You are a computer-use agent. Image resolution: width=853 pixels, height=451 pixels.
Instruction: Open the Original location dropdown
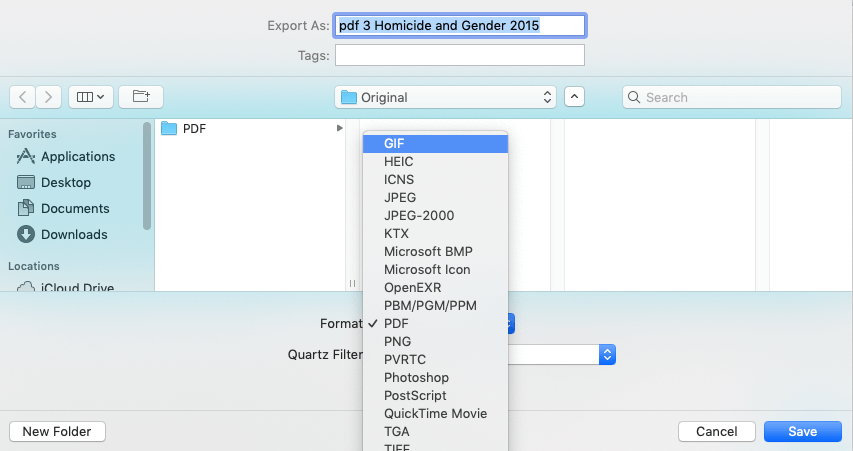(445, 97)
